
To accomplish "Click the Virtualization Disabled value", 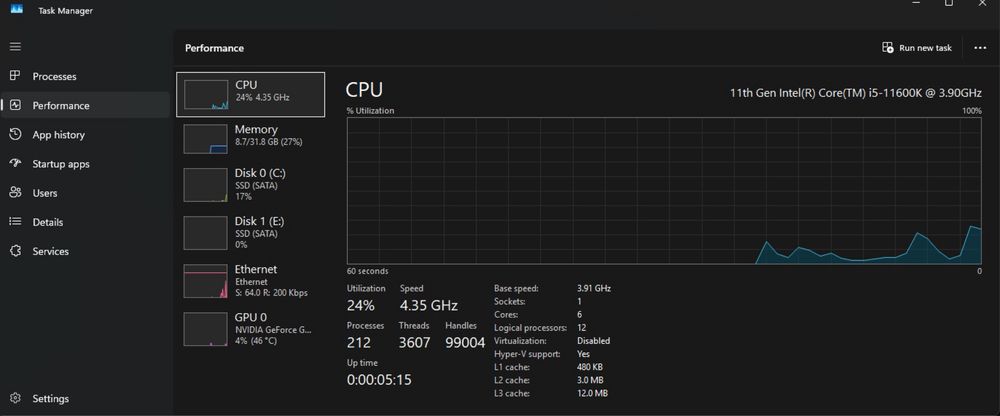I will tap(593, 341).
